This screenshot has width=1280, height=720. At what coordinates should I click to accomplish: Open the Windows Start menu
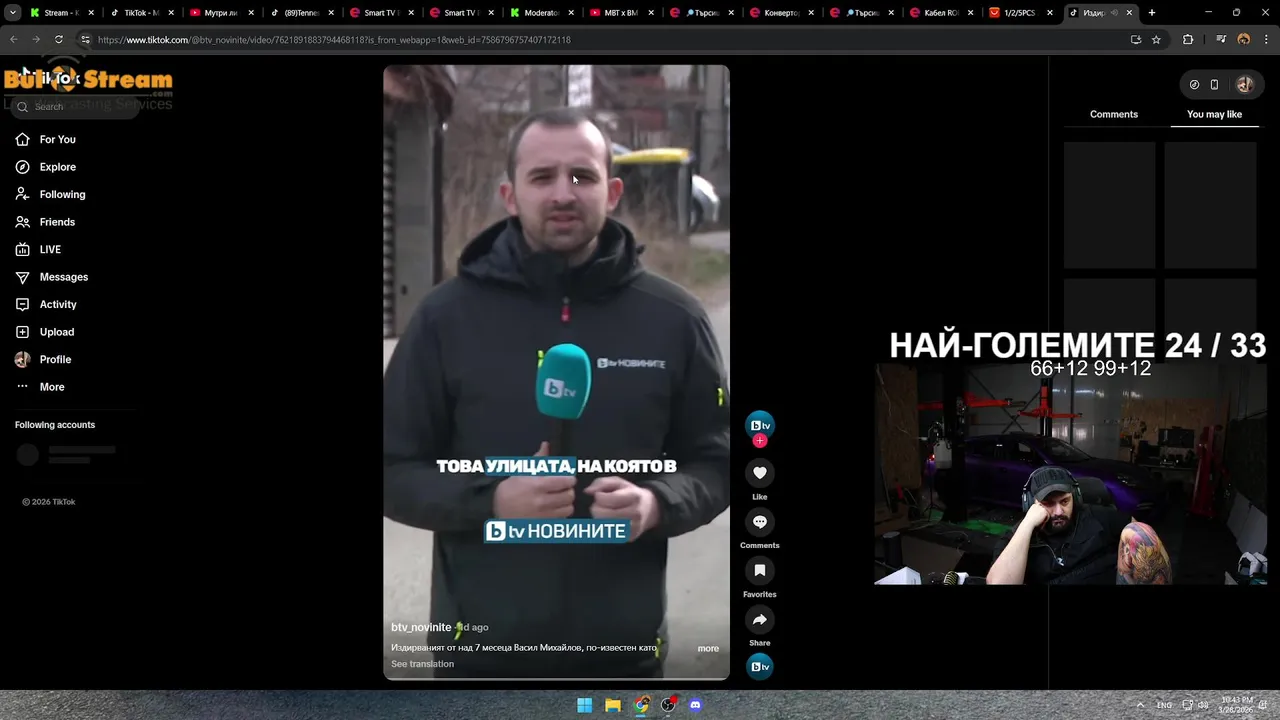[585, 705]
